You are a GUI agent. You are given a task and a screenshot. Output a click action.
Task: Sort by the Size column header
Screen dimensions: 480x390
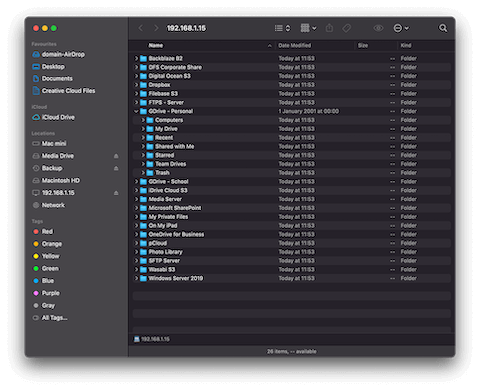363,46
